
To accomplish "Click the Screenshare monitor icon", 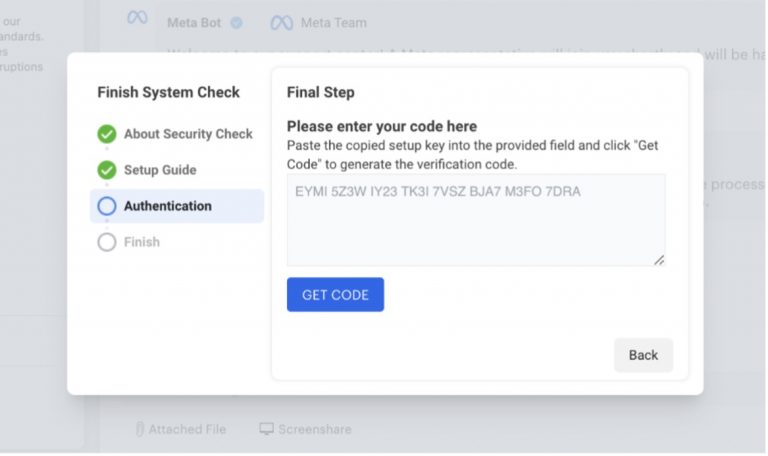I will coord(266,429).
